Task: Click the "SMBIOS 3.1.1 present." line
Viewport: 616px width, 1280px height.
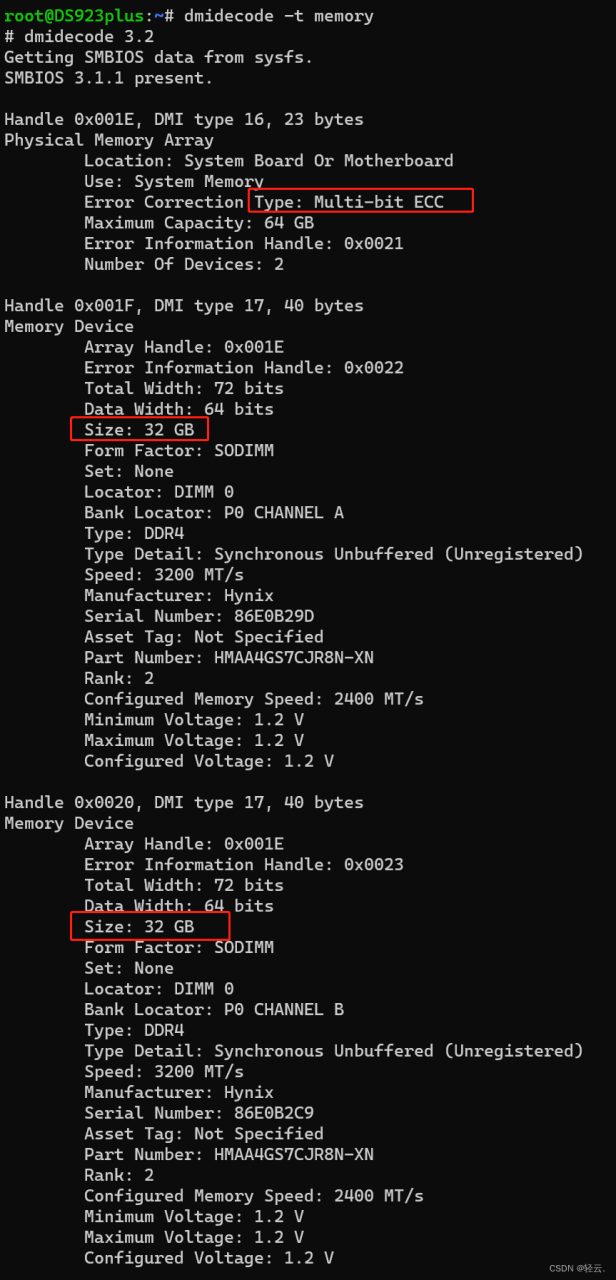Action: point(108,77)
